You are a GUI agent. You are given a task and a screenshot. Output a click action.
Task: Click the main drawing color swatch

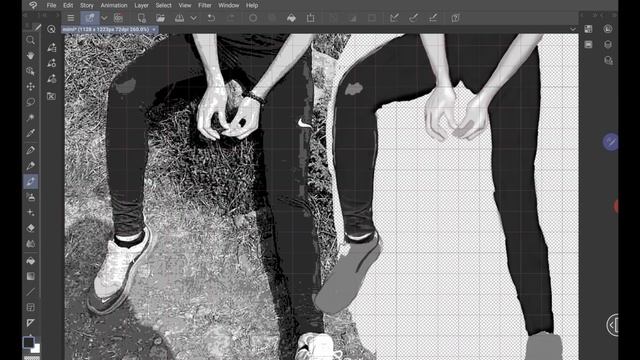(28, 342)
